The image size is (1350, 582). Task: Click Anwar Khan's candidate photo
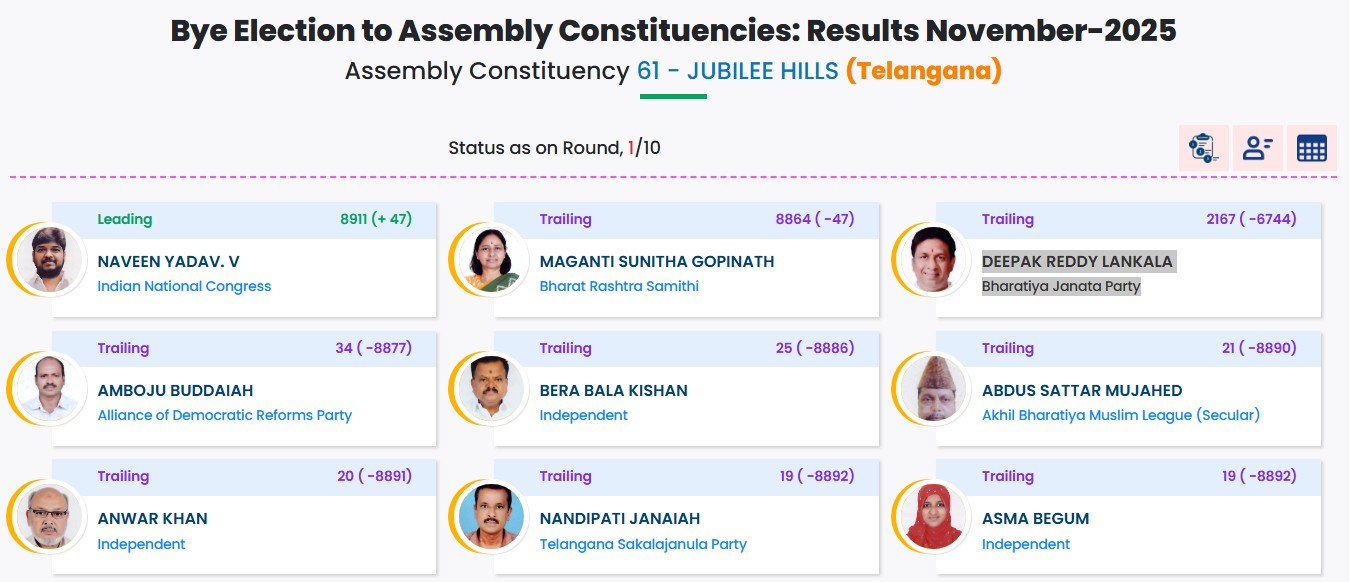49,516
